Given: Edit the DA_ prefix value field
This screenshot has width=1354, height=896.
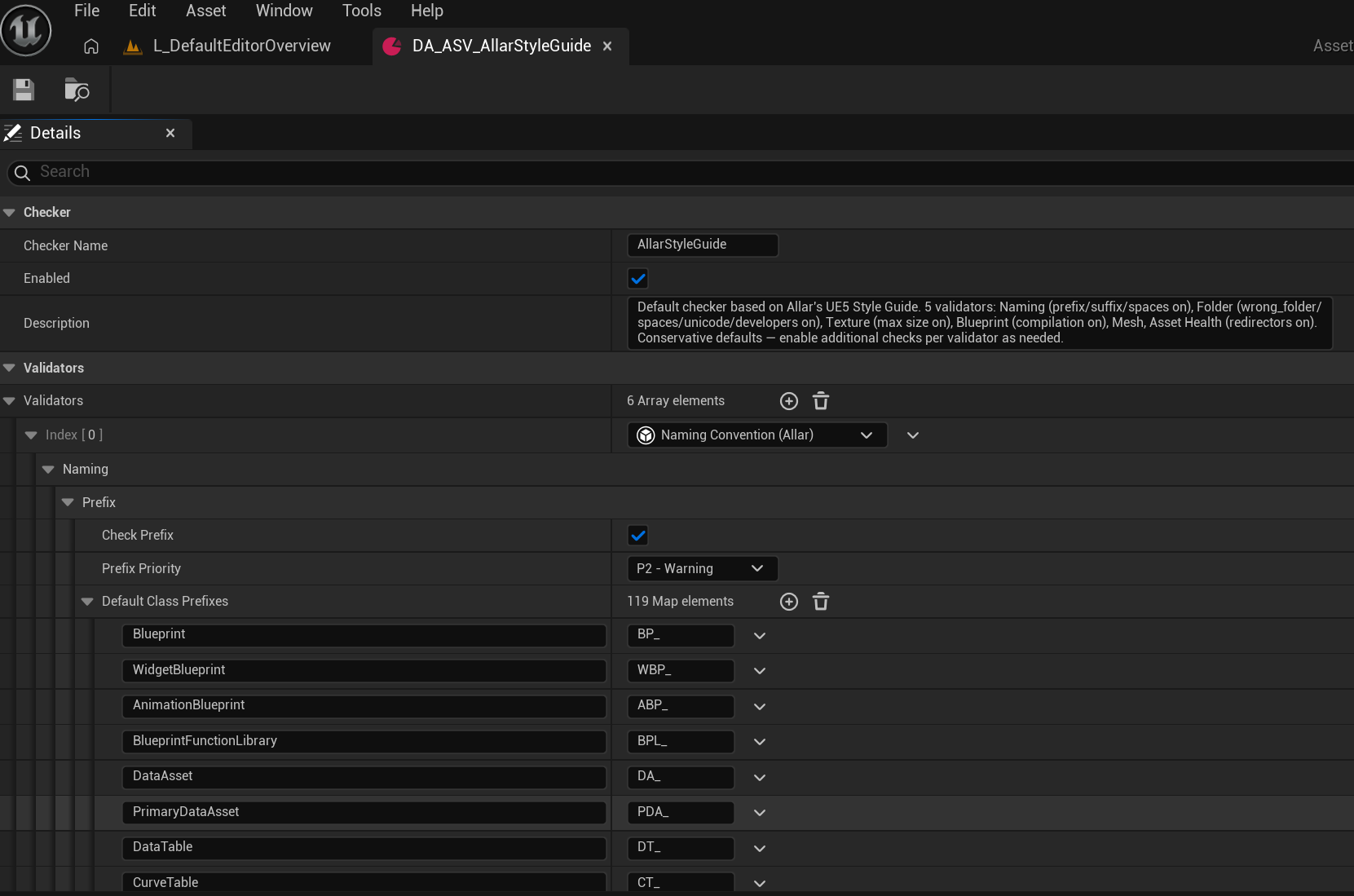Looking at the screenshot, I should (x=681, y=777).
